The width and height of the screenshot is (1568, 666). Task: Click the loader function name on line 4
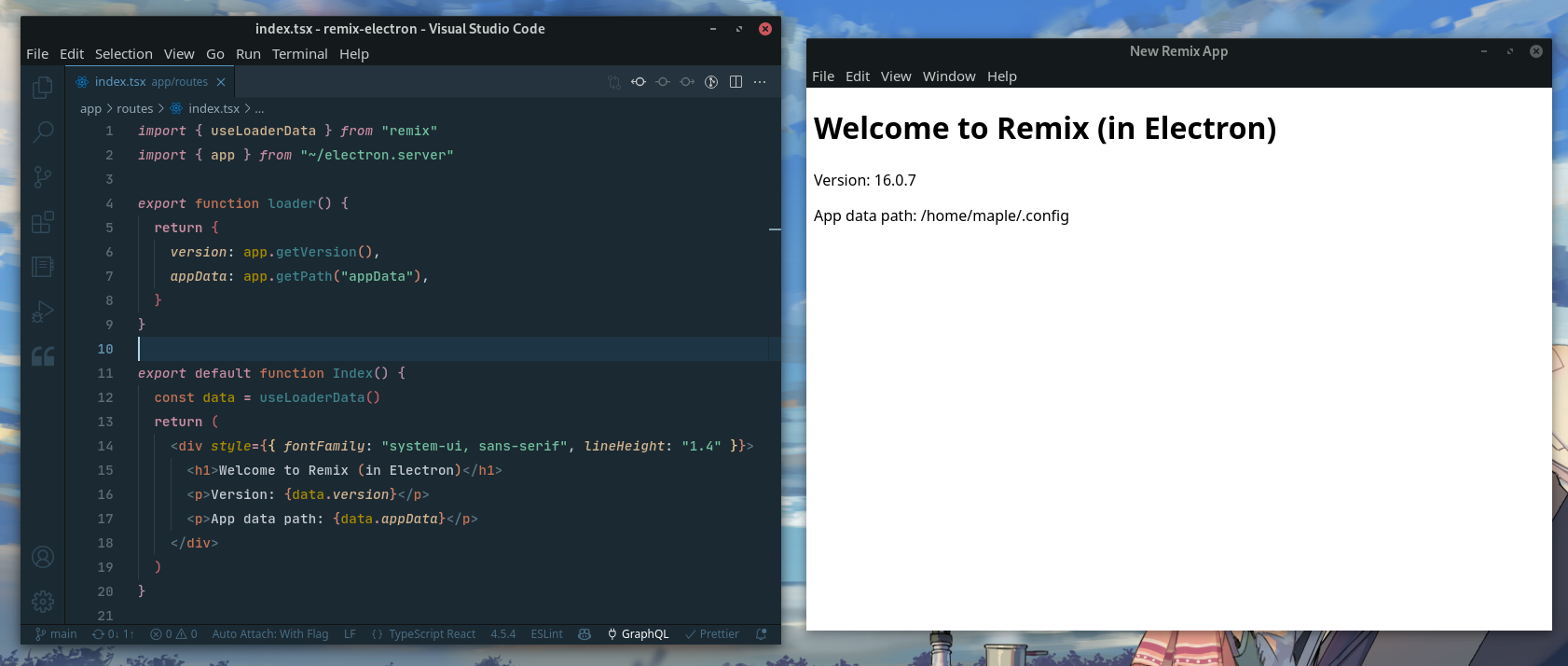292,203
